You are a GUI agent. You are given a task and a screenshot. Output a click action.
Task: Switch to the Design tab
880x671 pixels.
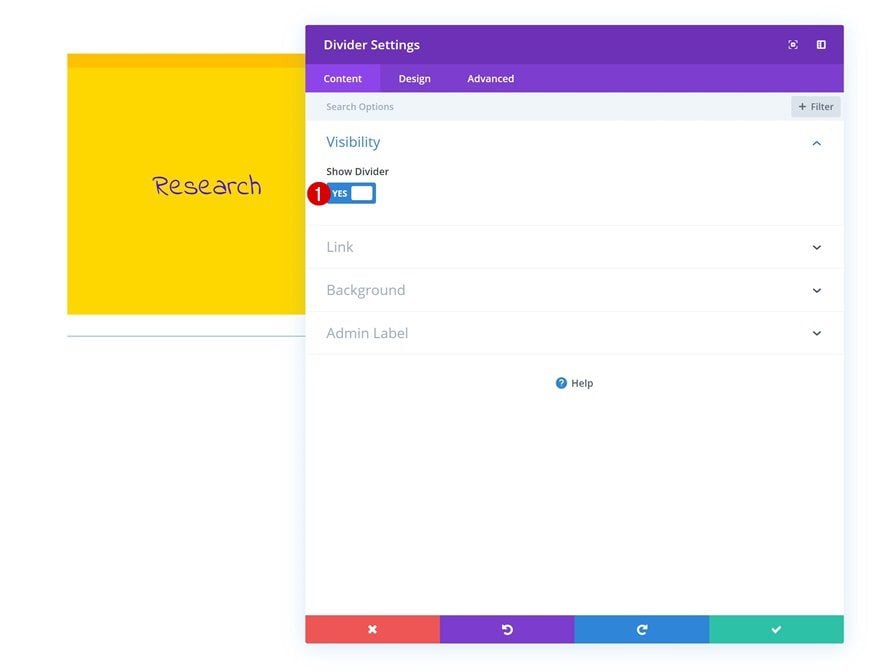[415, 79]
